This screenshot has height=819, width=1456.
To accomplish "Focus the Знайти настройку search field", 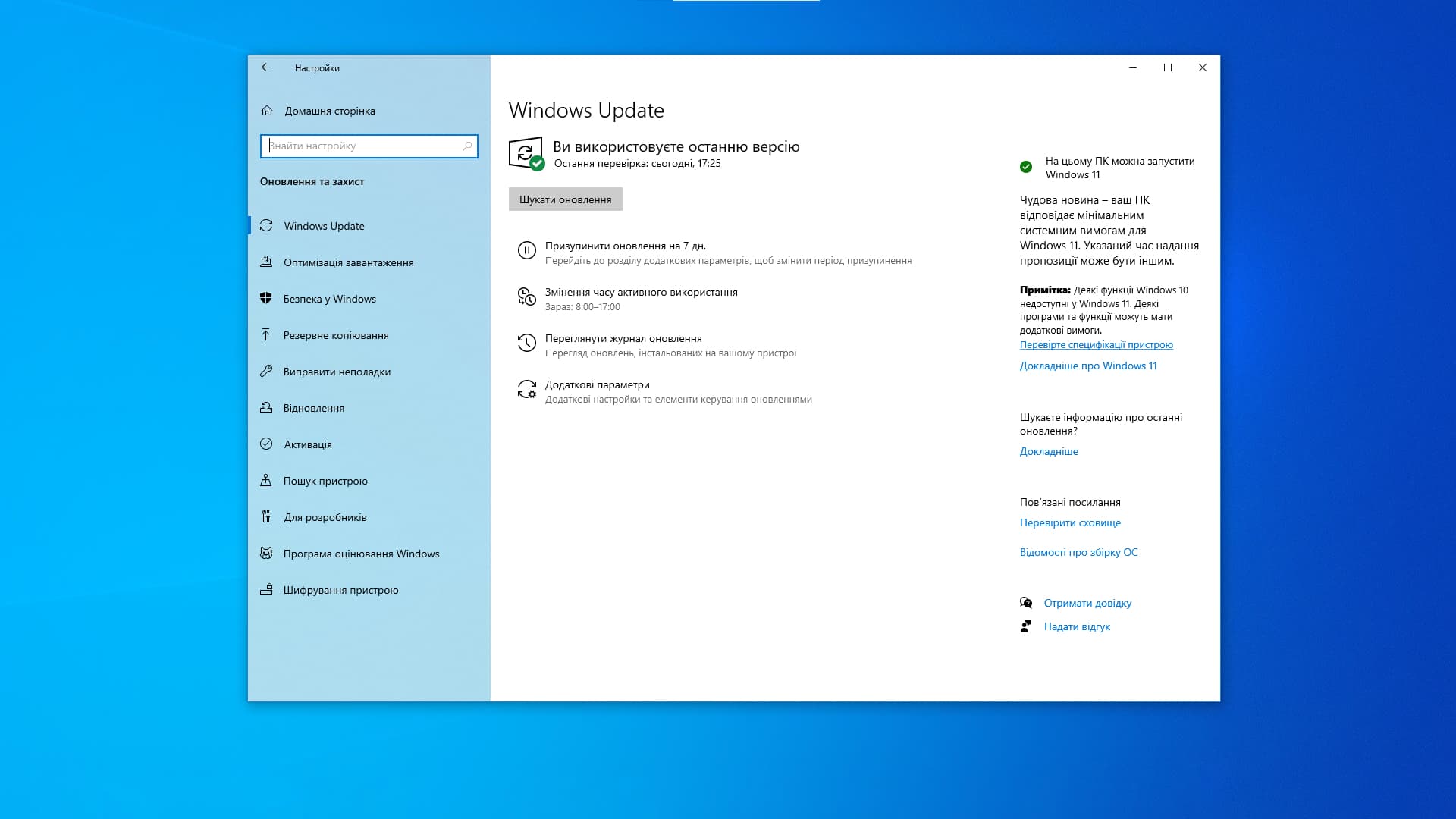I will [362, 146].
